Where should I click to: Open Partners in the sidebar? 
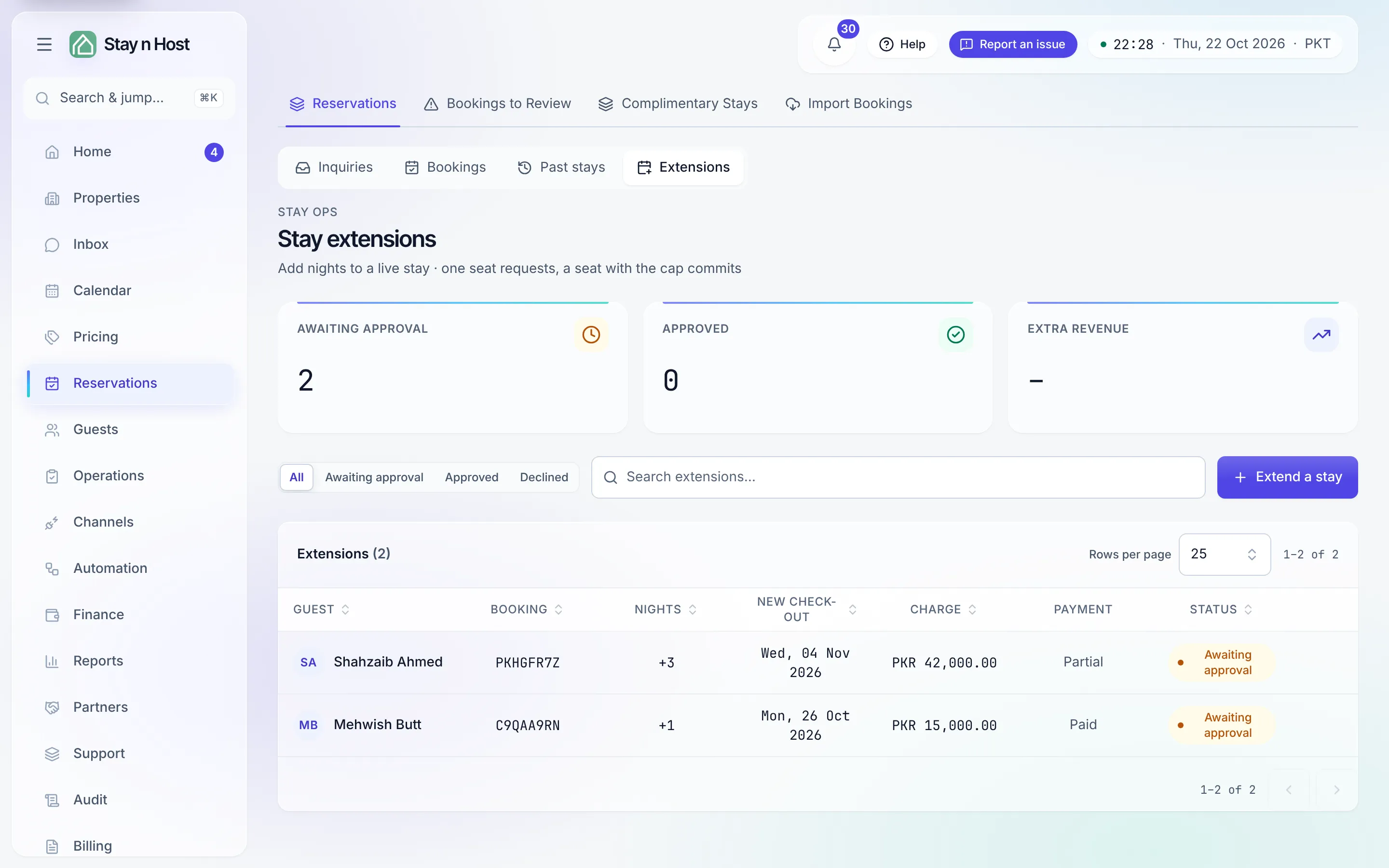(130, 707)
